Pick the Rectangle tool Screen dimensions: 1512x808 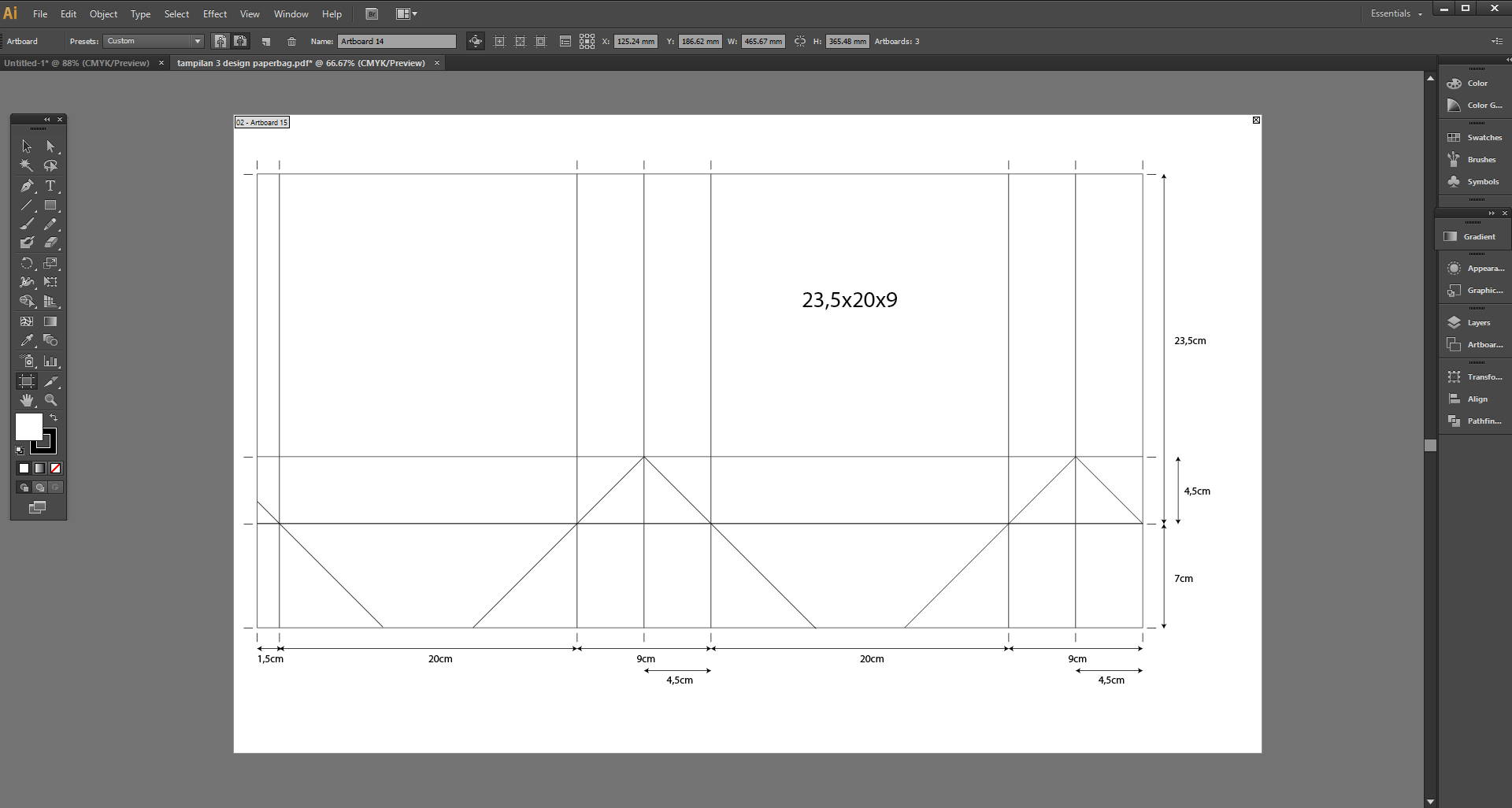[x=50, y=205]
